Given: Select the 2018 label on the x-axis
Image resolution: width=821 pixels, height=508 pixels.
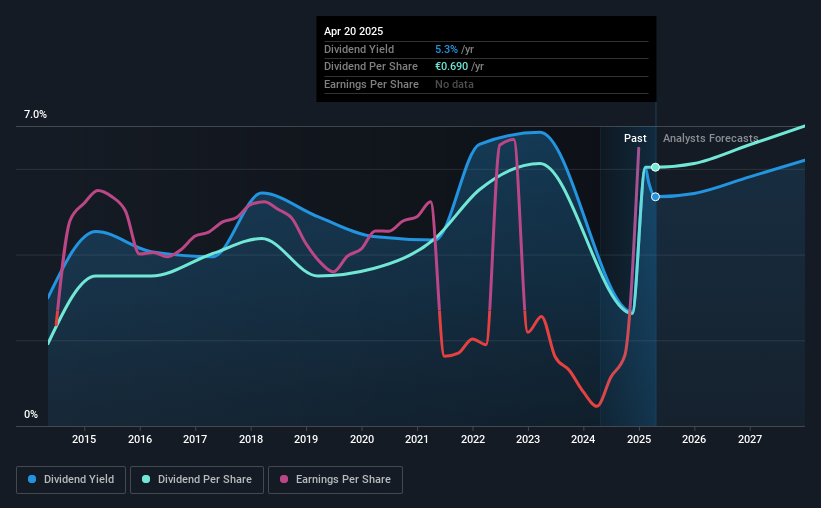Looking at the screenshot, I should pyautogui.click(x=251, y=439).
